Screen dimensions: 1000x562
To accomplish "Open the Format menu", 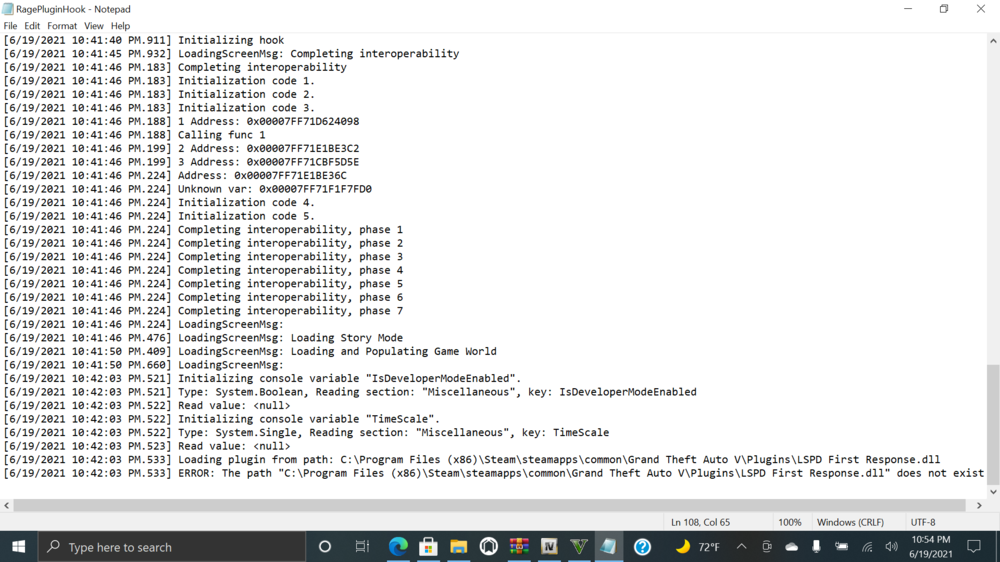I will tap(62, 26).
